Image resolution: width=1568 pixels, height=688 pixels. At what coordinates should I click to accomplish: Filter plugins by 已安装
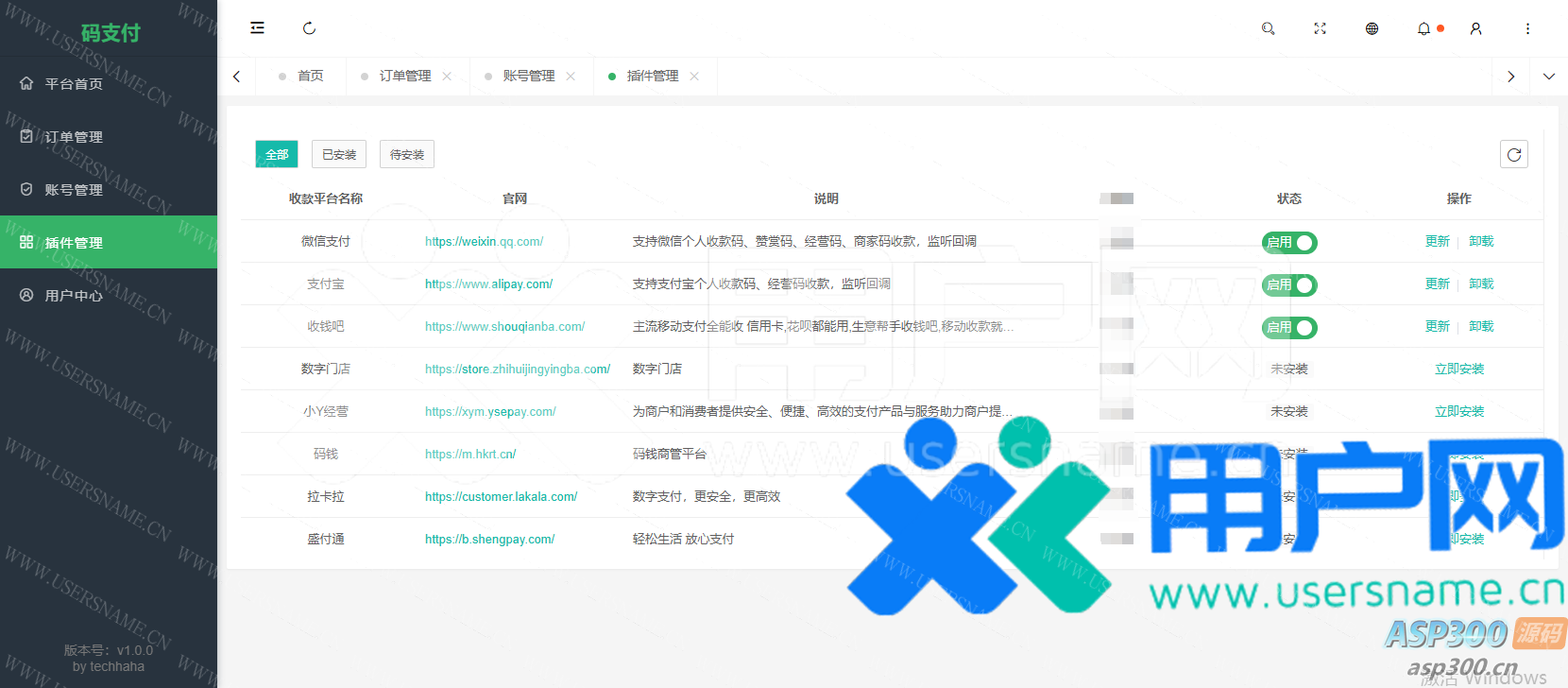[339, 155]
